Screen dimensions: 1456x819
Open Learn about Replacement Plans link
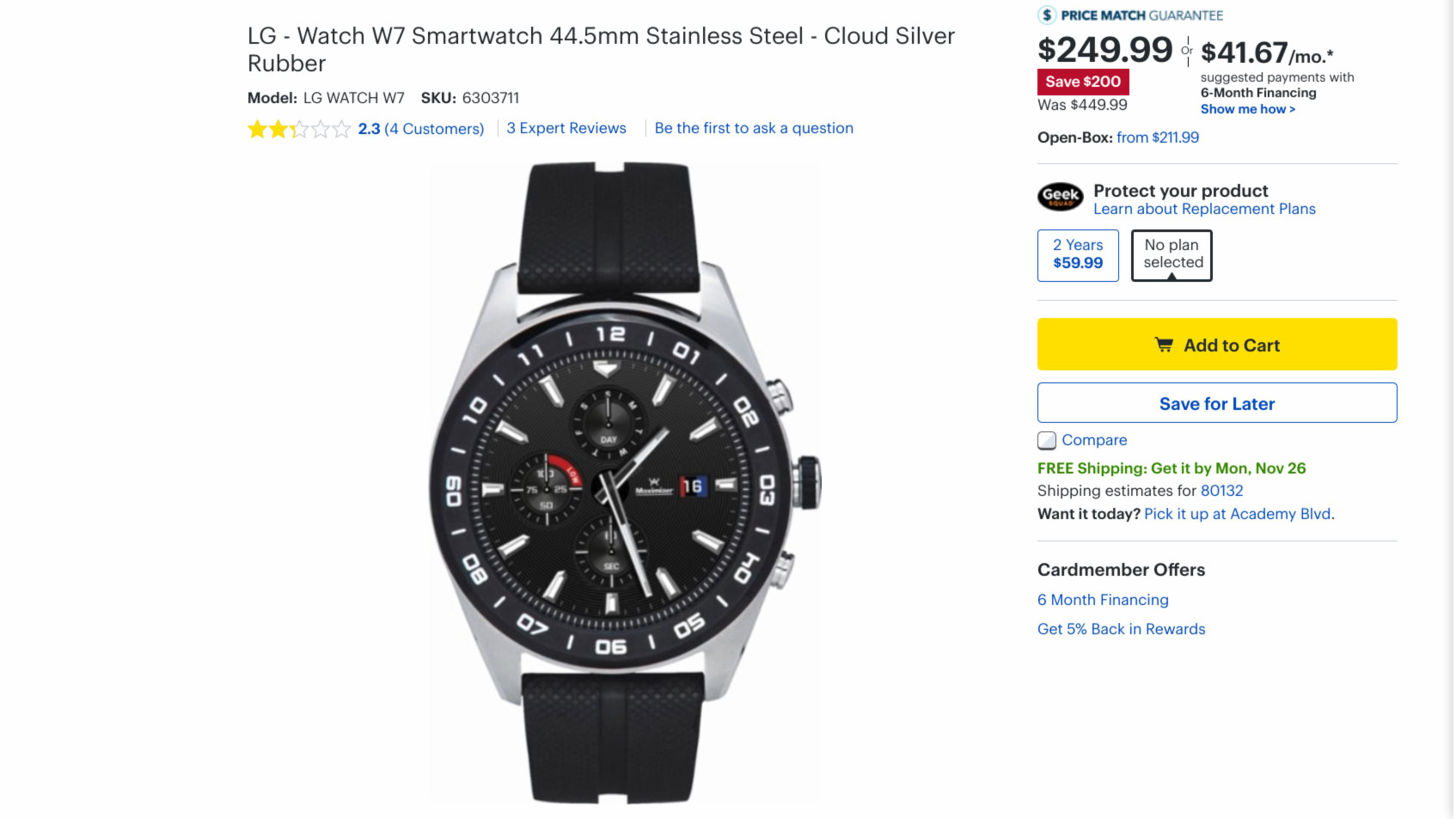pyautogui.click(x=1204, y=209)
